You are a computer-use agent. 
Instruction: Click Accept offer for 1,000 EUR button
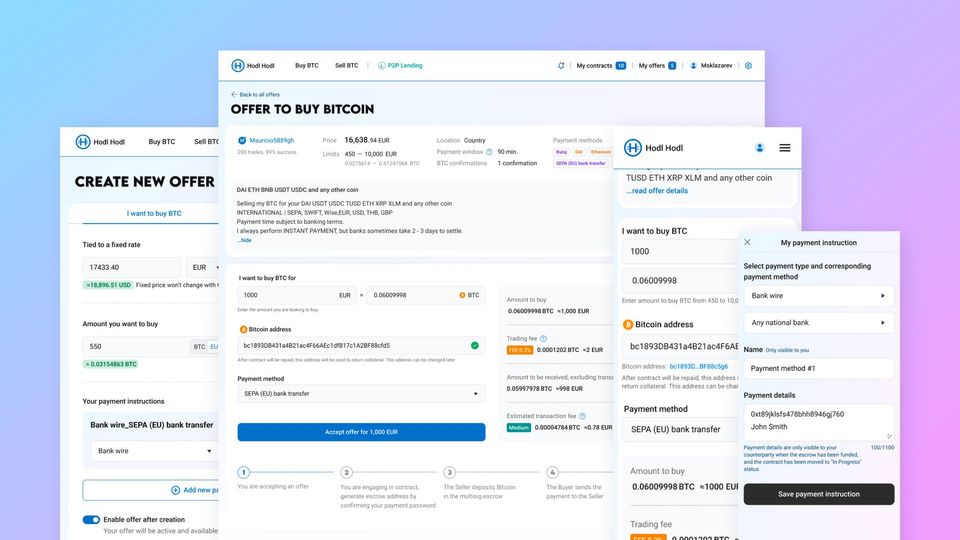point(361,432)
